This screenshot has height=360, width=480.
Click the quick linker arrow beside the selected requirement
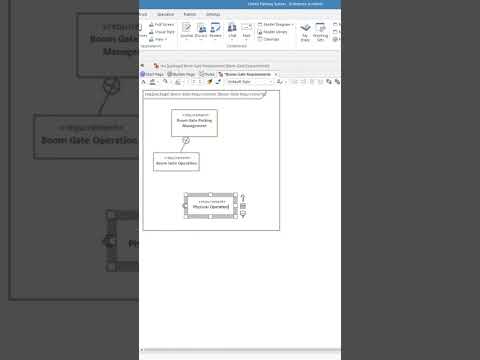coord(243,198)
